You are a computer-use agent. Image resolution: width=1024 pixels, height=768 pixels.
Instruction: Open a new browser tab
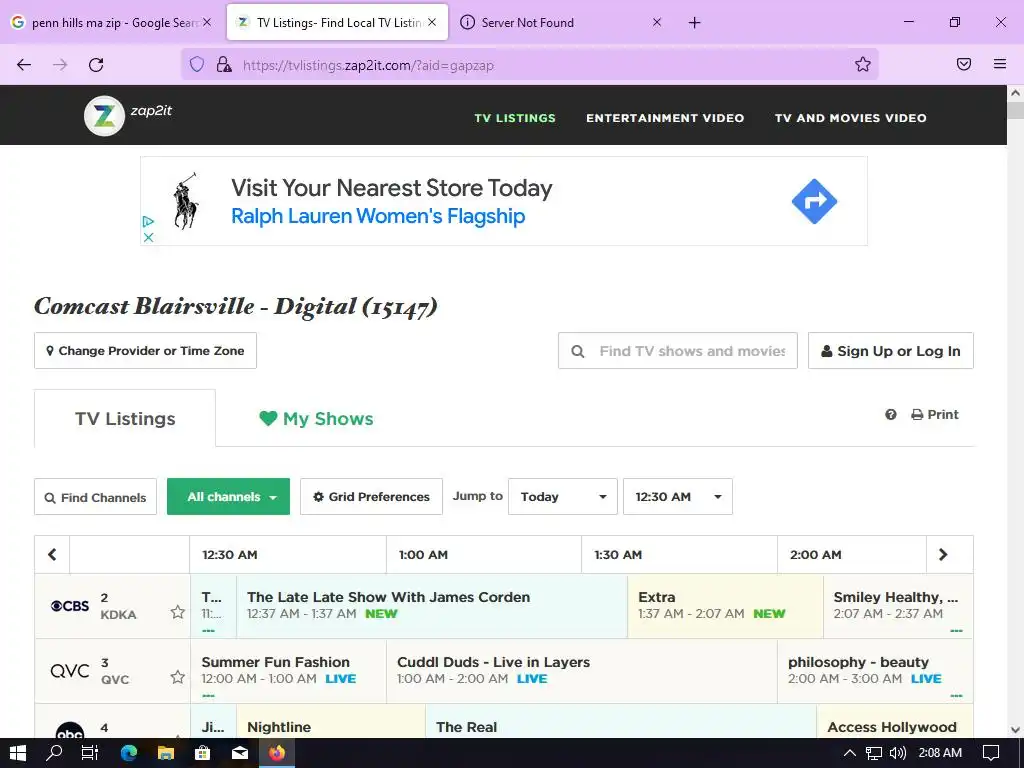coord(694,23)
